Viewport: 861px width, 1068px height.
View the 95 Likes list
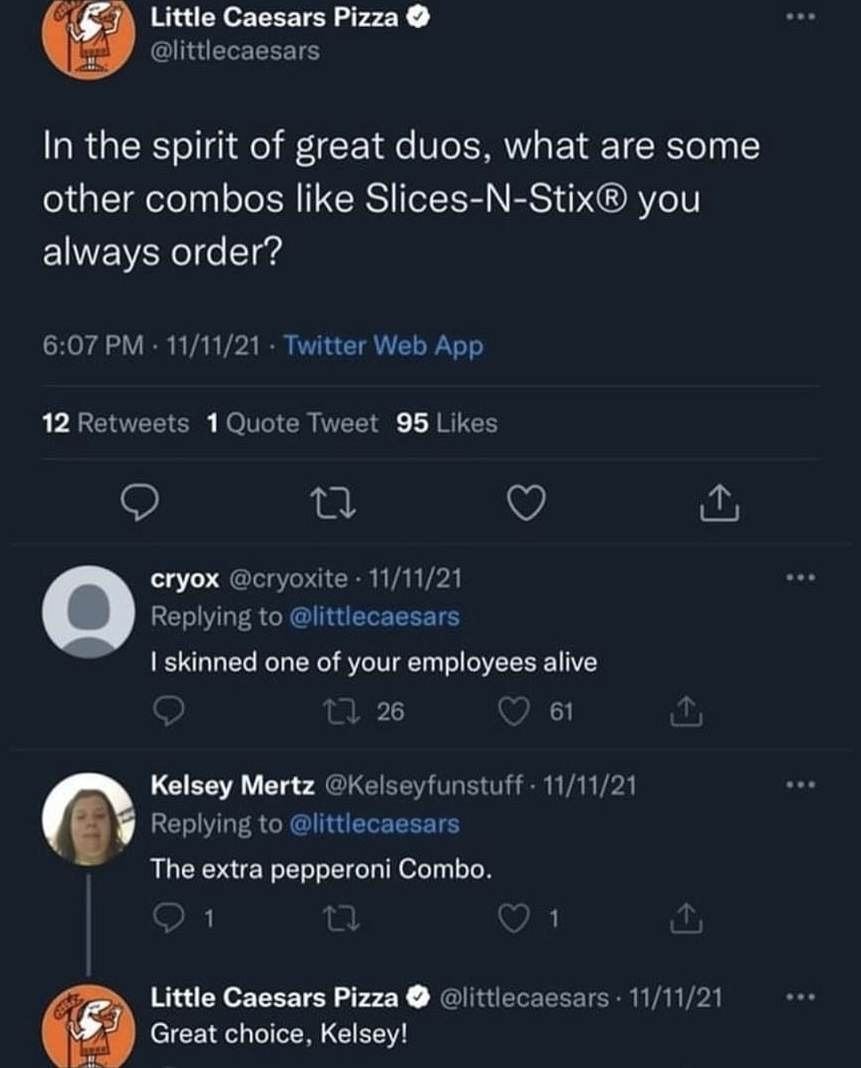[446, 423]
